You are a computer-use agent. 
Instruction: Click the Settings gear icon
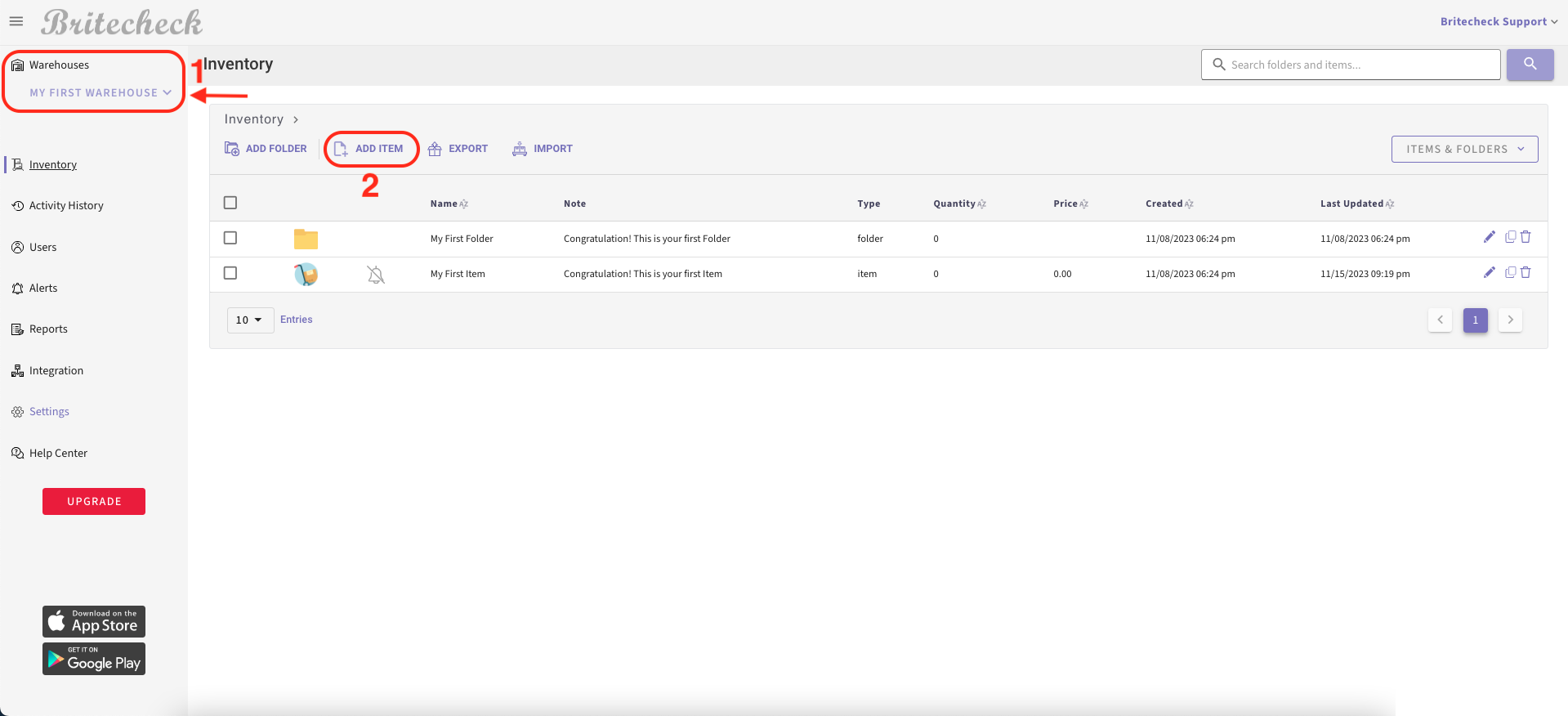click(17, 412)
